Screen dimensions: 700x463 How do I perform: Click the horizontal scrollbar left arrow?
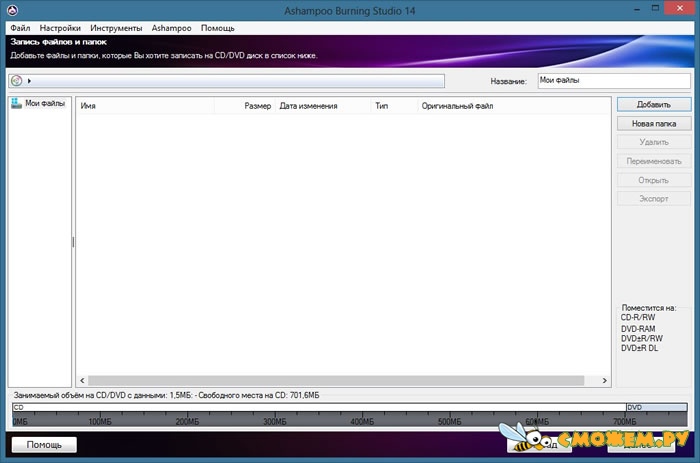[82, 380]
